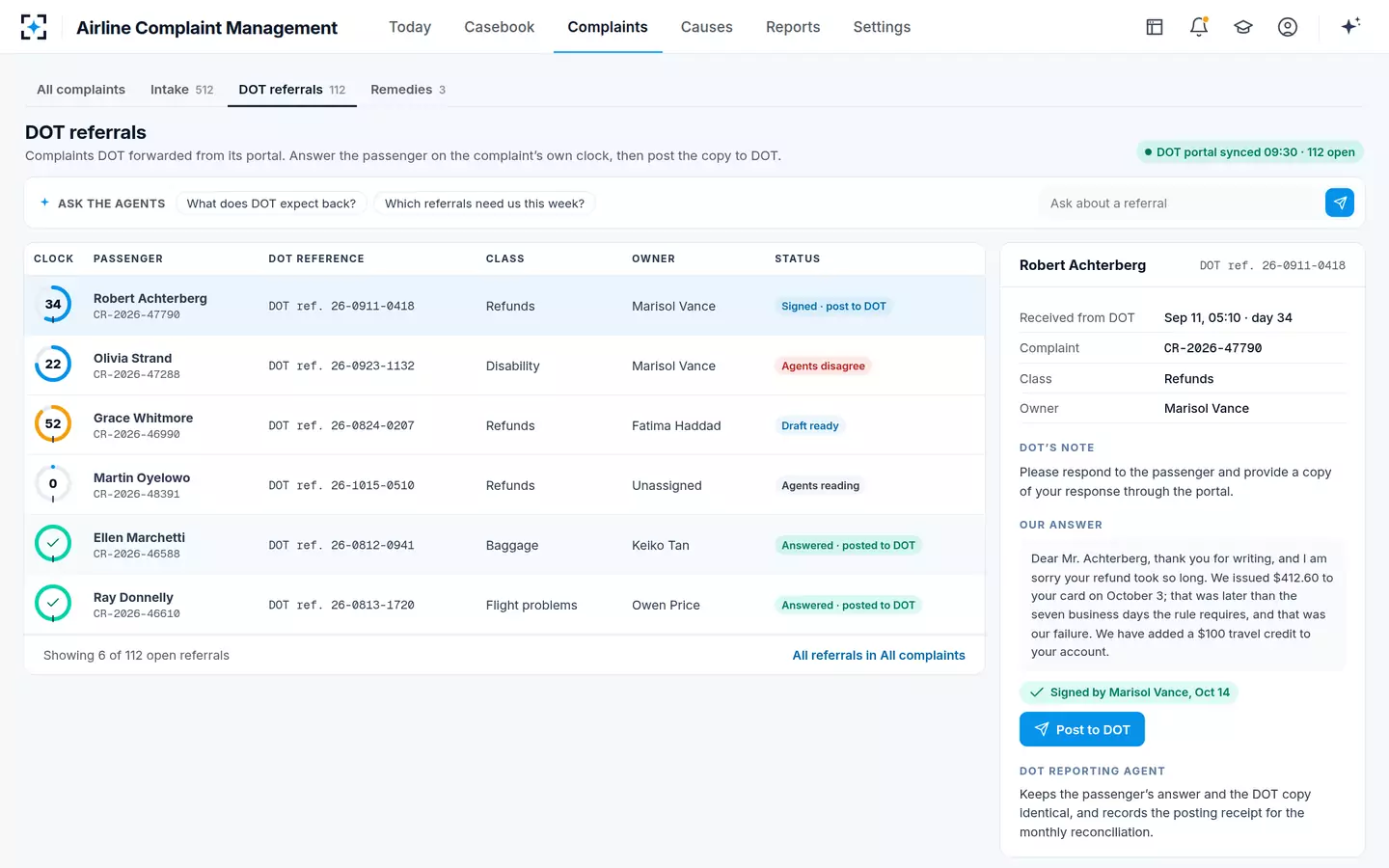Sort by the Class column header
This screenshot has height=868, width=1389.
505,258
